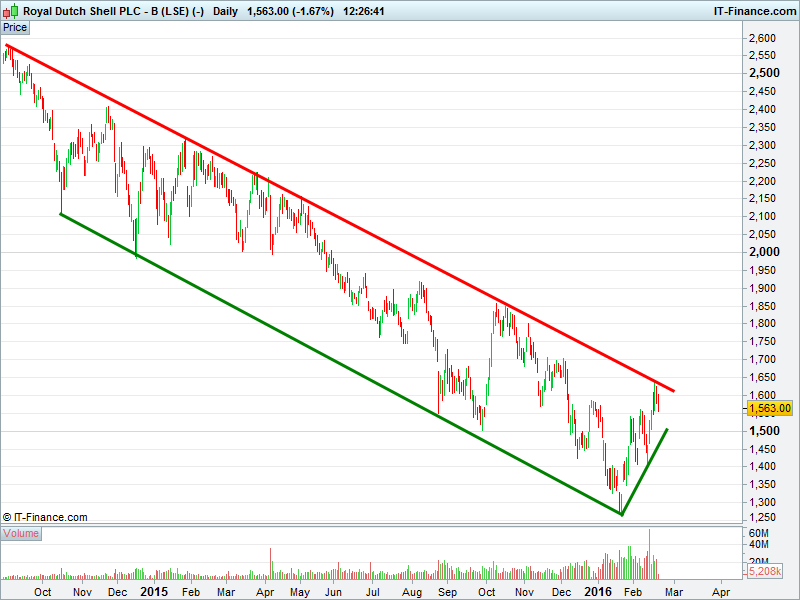This screenshot has width=800, height=600.
Task: Click the © IT-Finance.com copyright watermark
Action: click(45, 517)
